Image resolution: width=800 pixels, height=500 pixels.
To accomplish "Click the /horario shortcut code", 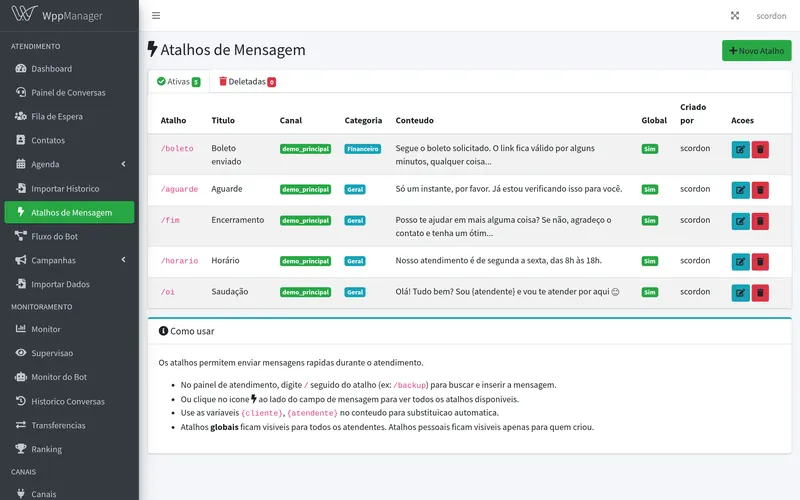I will [179, 261].
